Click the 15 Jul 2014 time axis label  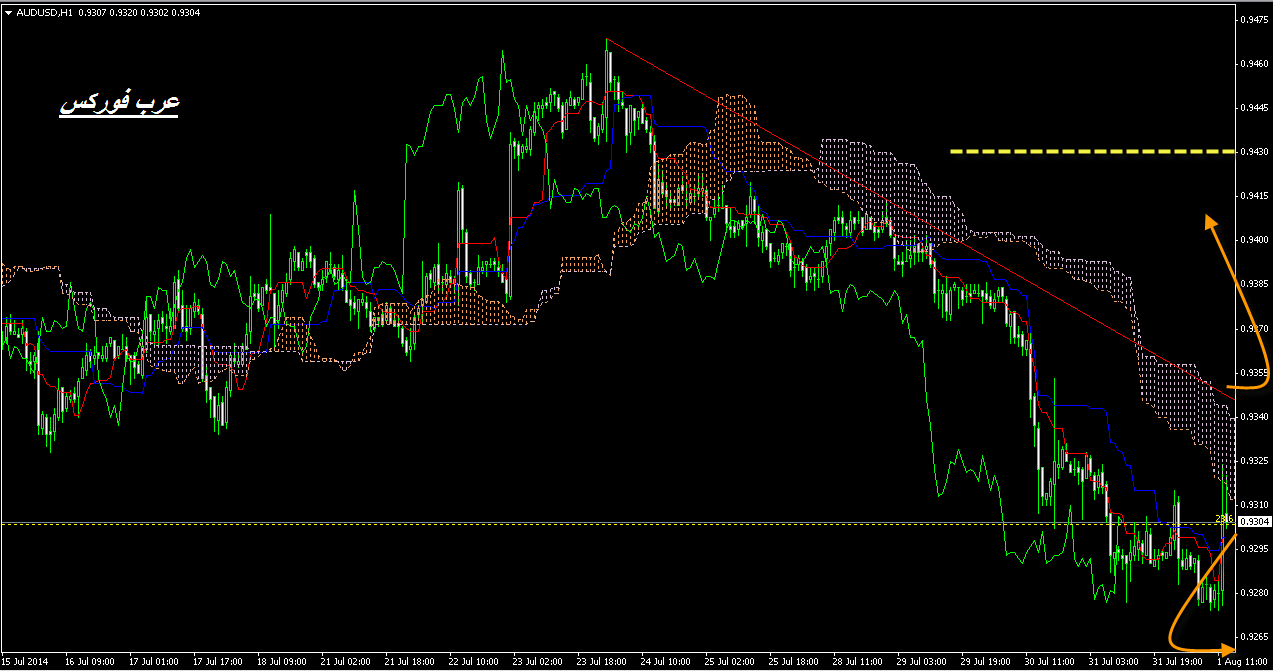pos(25,661)
